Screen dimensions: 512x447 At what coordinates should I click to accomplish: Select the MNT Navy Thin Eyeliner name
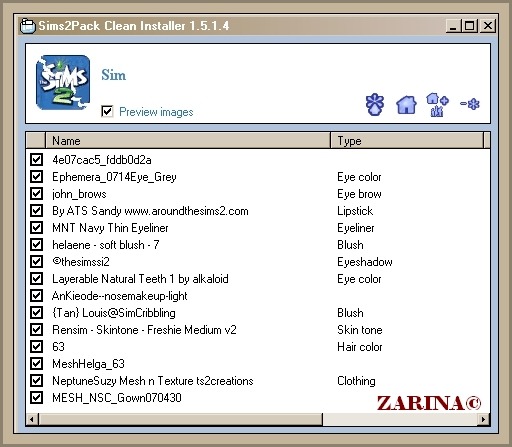tap(110, 228)
